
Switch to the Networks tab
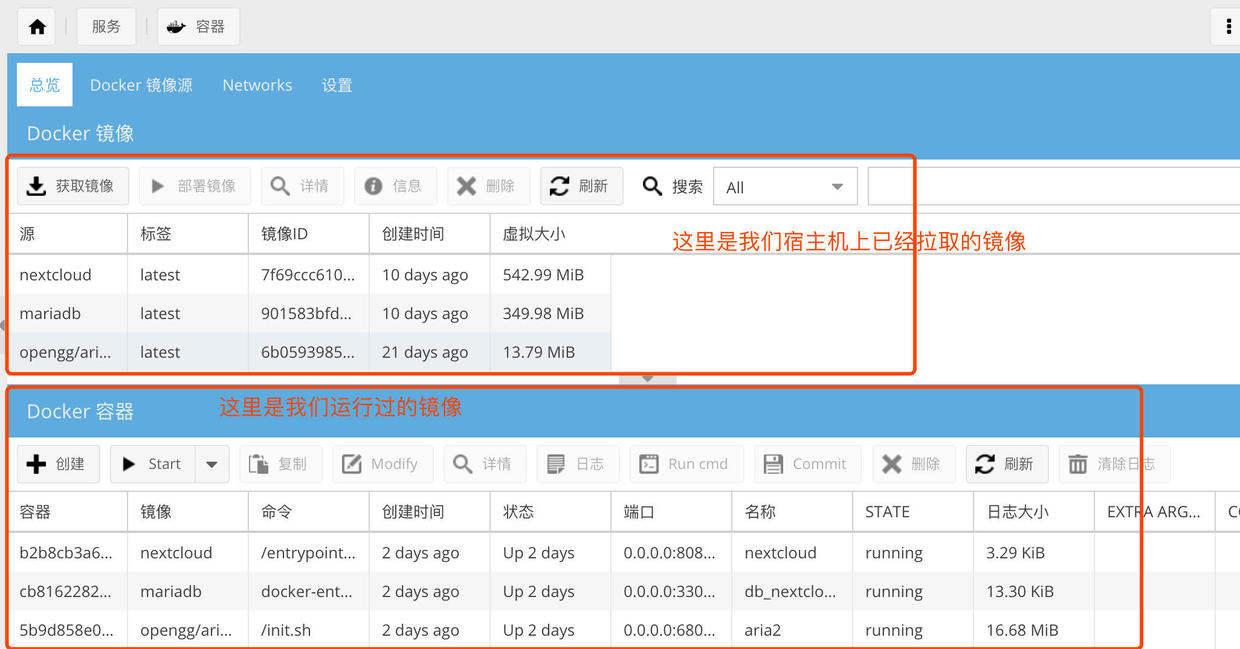[x=257, y=85]
